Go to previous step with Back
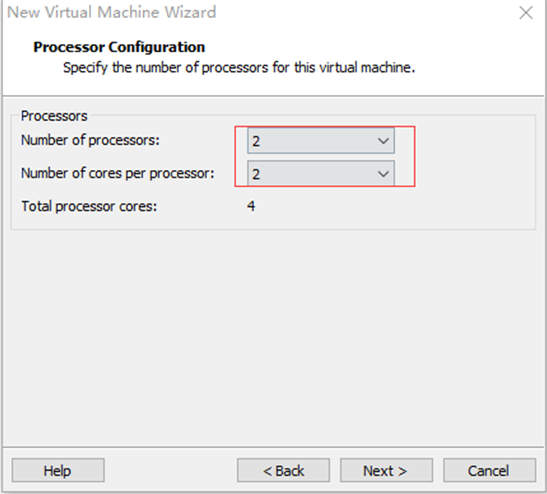547x494 pixels. [x=283, y=470]
